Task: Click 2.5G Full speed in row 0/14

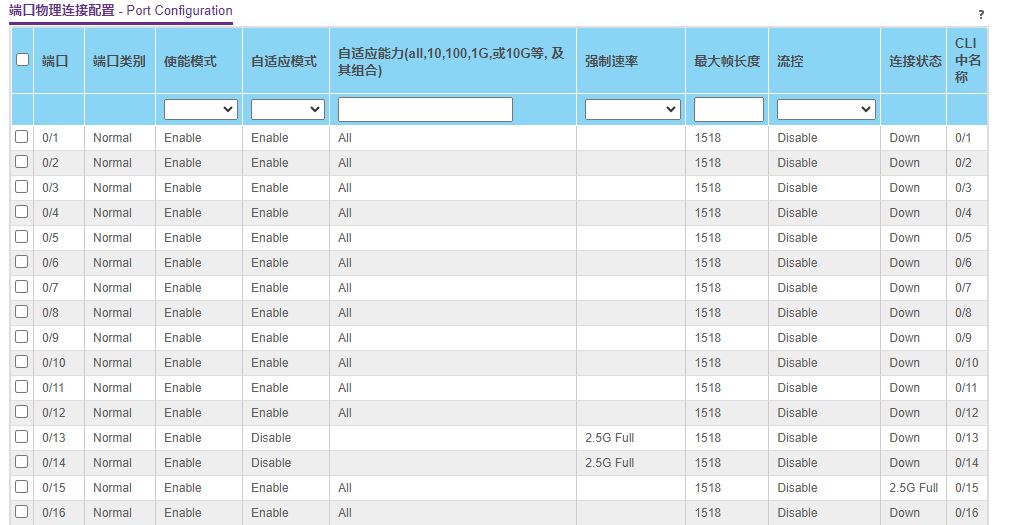Action: (610, 463)
